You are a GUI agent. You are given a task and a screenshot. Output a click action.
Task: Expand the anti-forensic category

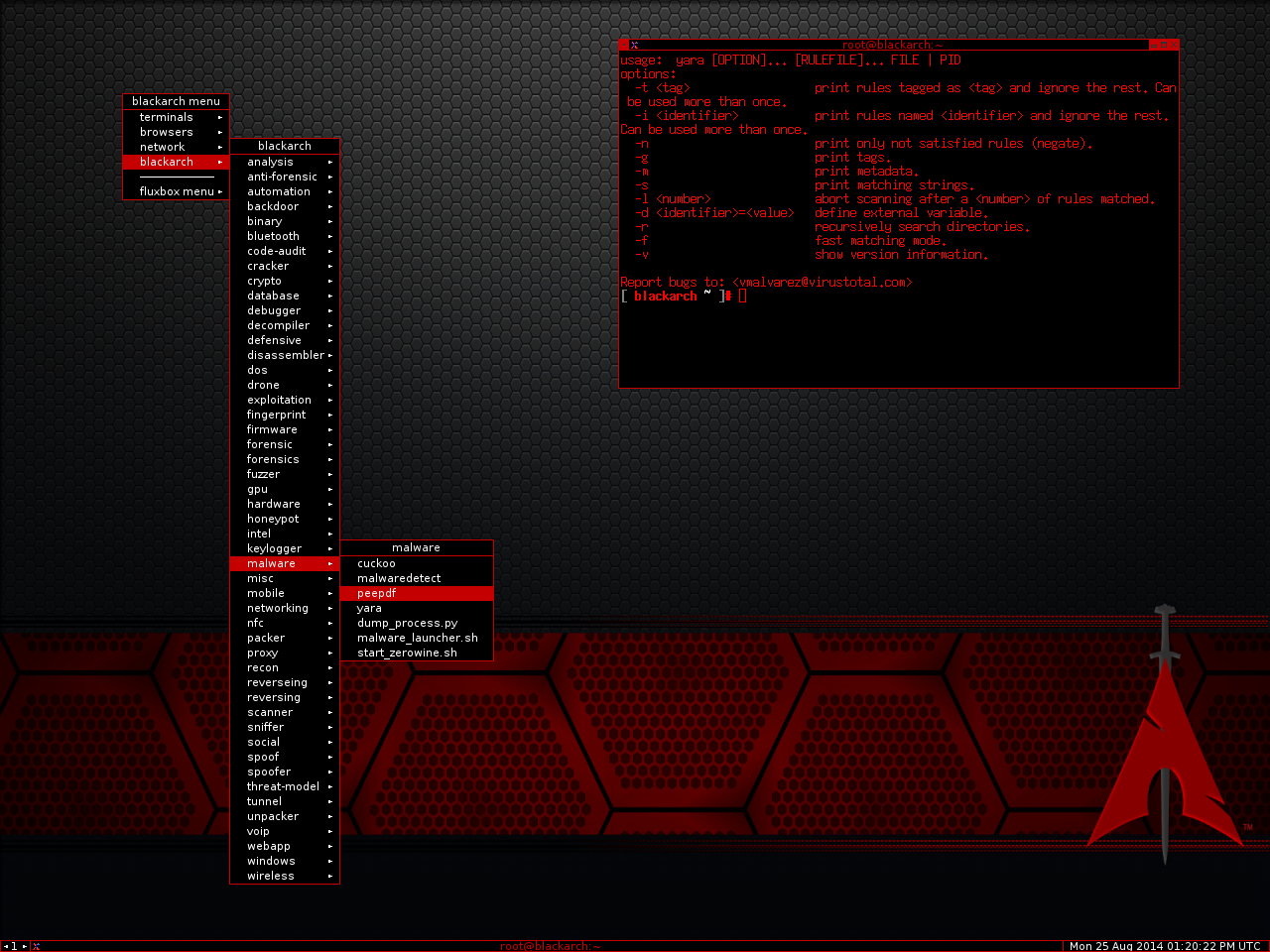click(x=285, y=177)
